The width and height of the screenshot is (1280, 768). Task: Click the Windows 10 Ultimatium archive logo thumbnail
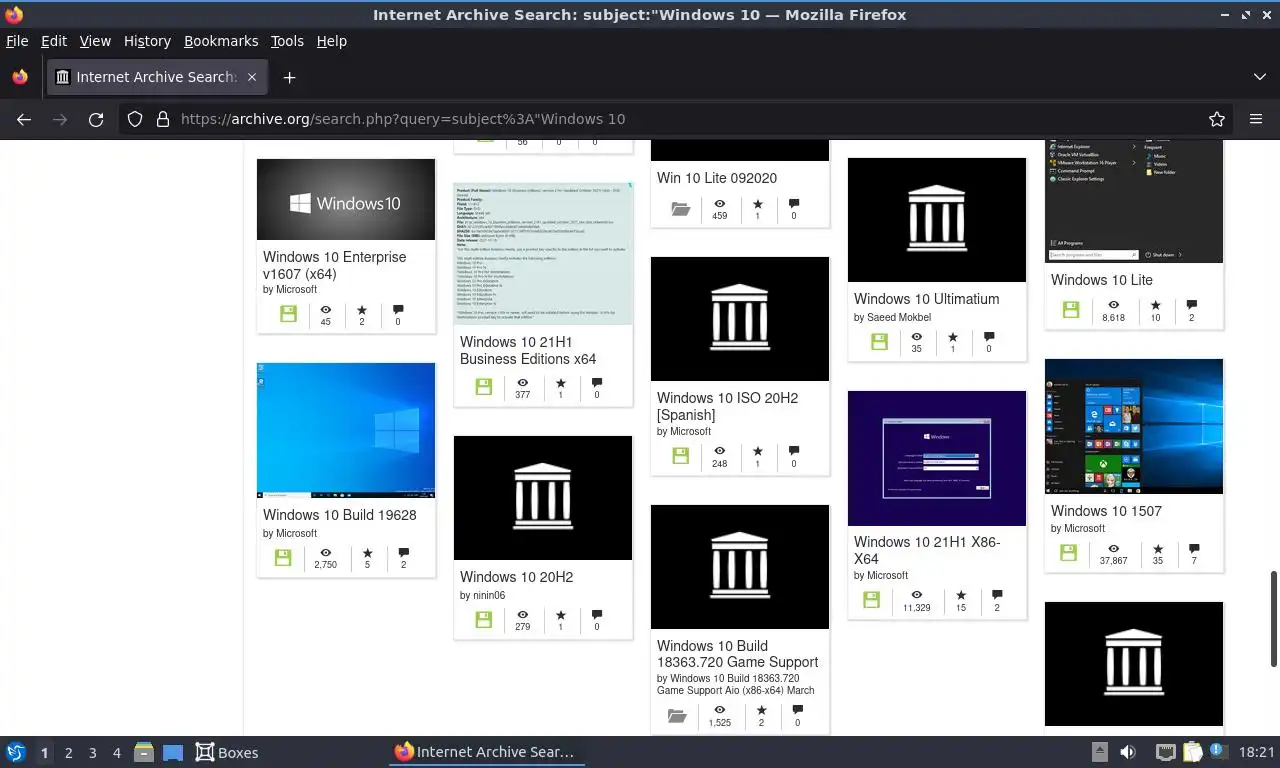pos(937,220)
